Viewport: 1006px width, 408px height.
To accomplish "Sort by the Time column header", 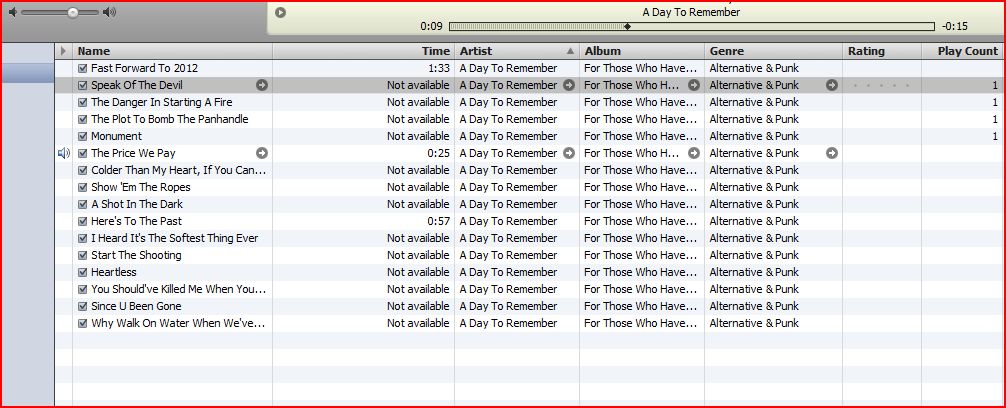I will 364,51.
